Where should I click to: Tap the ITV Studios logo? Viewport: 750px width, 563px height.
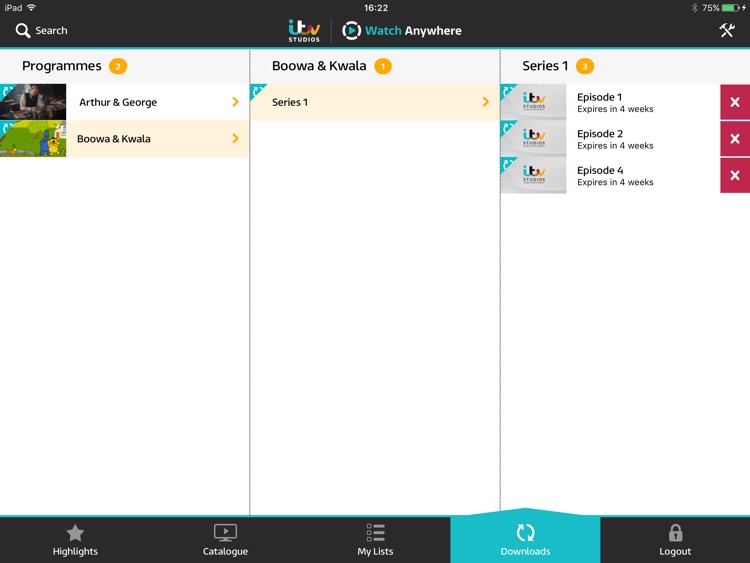304,31
